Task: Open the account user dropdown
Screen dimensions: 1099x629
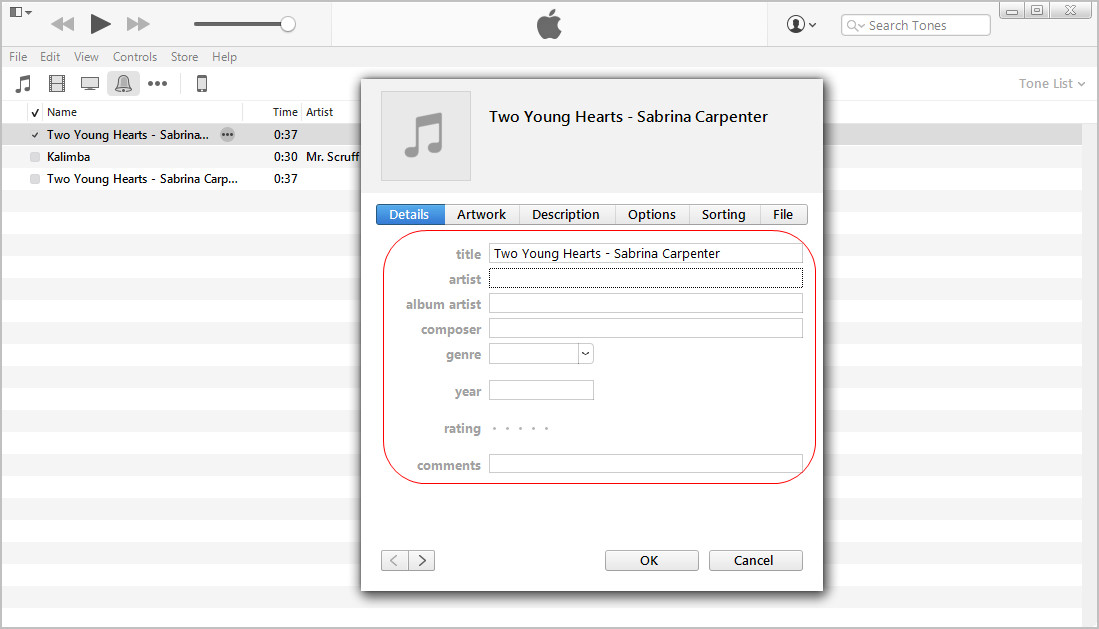Action: (801, 25)
